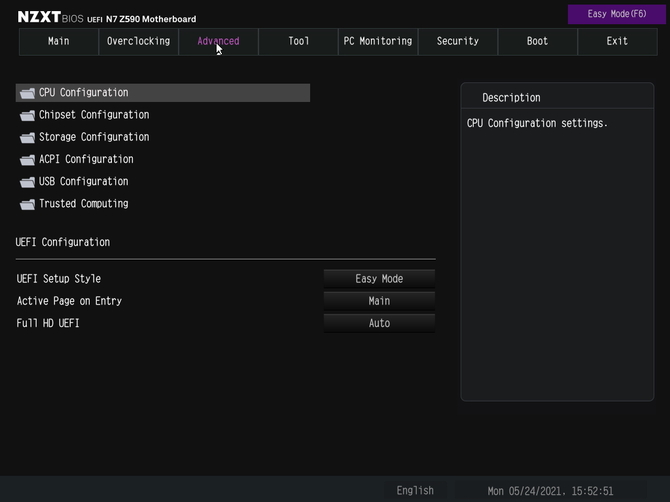Open UEFI Setup Style dropdown showing Easy Mode
The width and height of the screenshot is (670, 502).
(x=379, y=279)
